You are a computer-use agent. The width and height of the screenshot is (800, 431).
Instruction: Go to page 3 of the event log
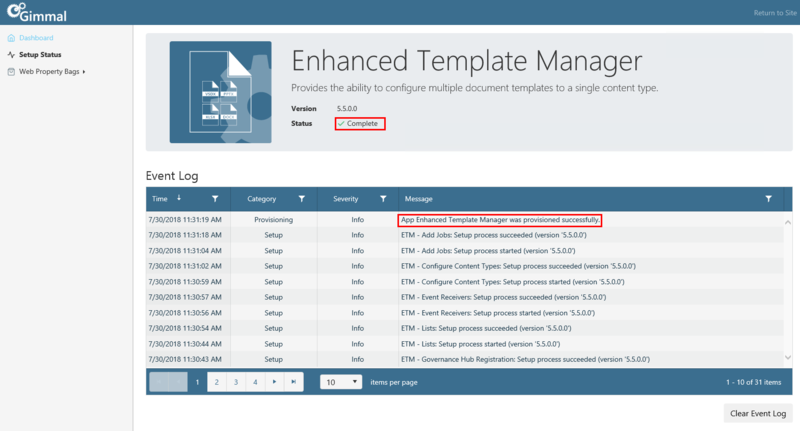pyautogui.click(x=236, y=382)
